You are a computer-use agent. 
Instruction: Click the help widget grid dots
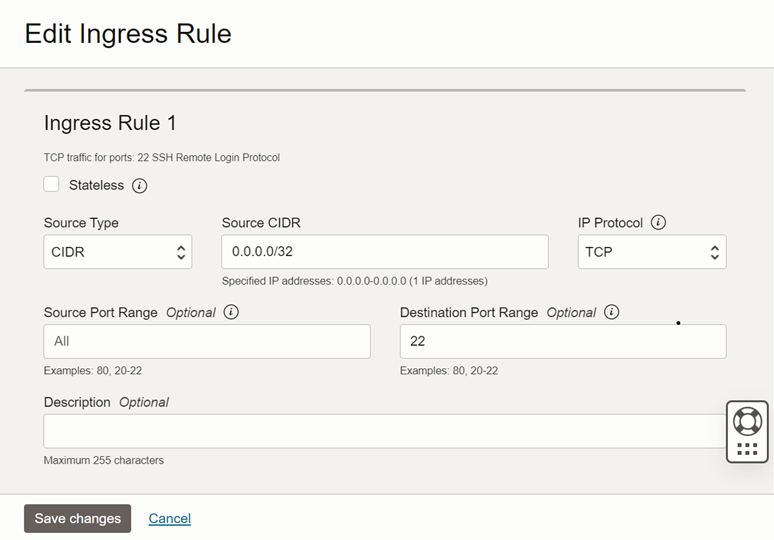747,449
